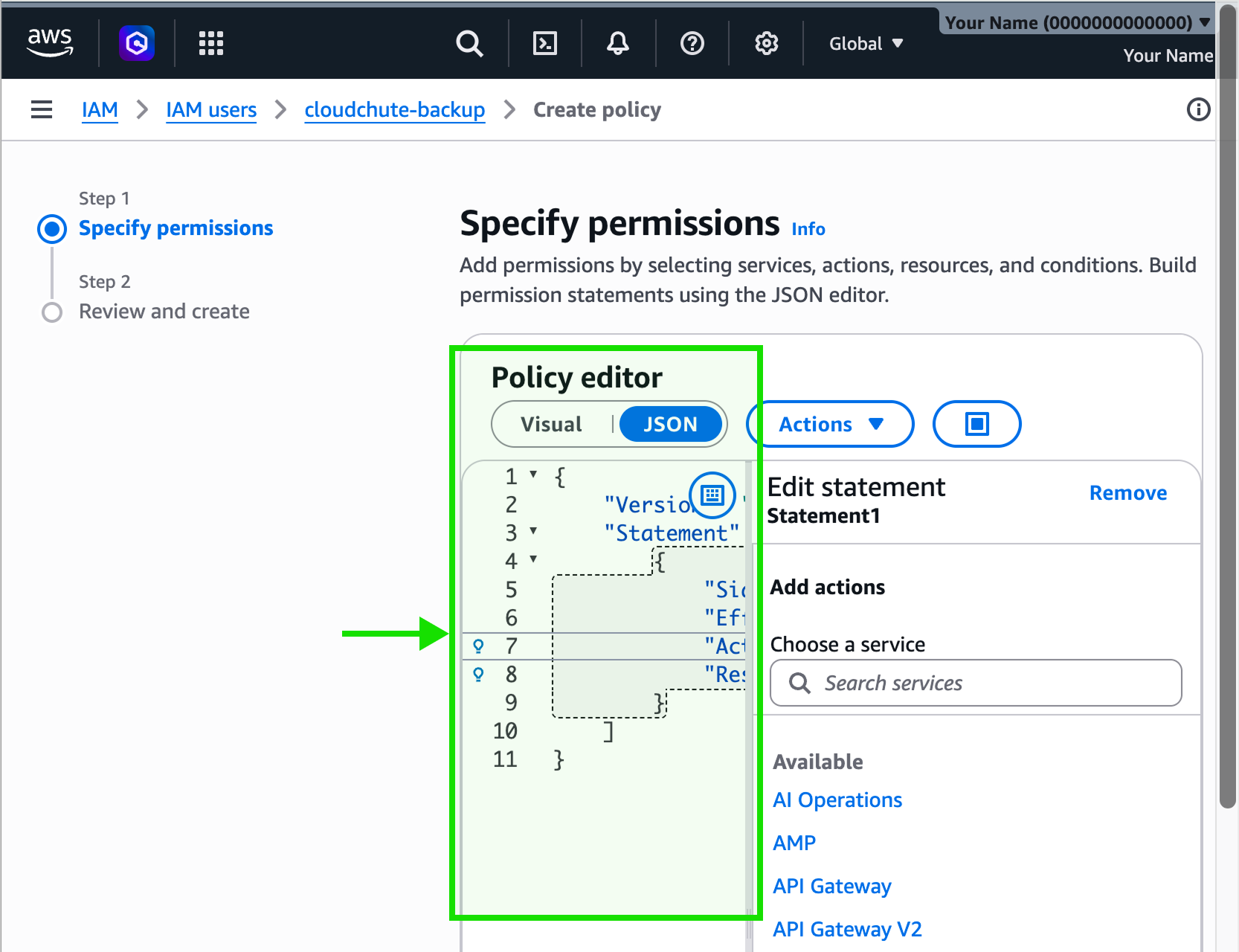Click the search magnifier in the top bar
The image size is (1239, 952).
[x=469, y=43]
